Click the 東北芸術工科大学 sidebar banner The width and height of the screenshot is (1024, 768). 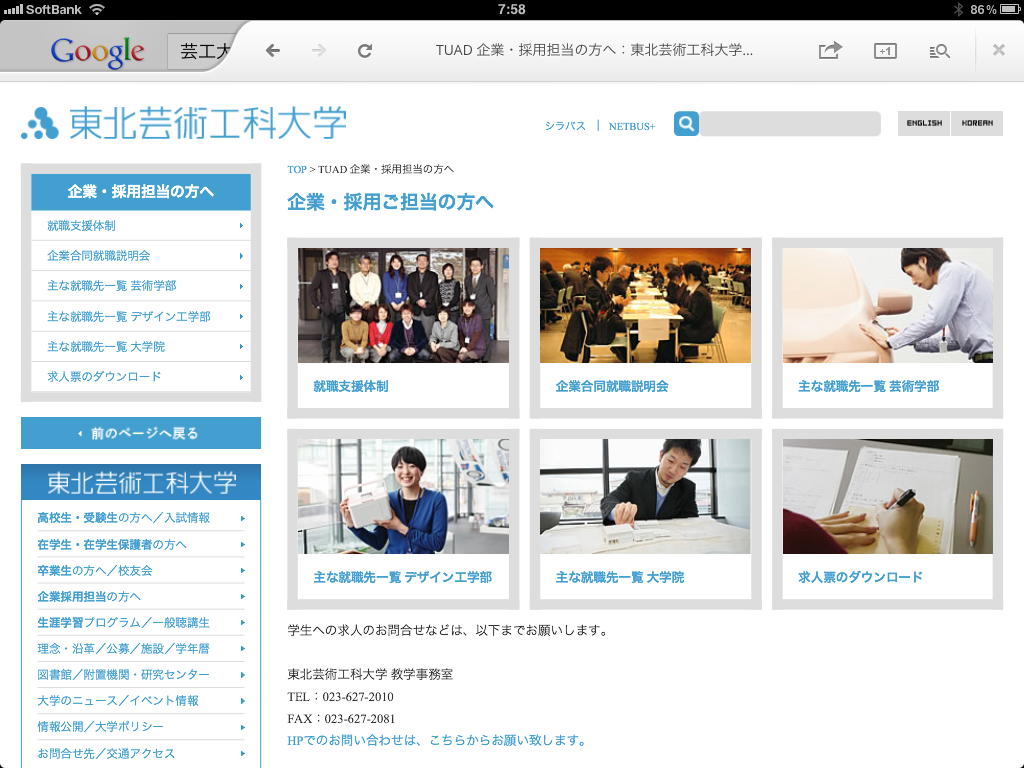(141, 482)
